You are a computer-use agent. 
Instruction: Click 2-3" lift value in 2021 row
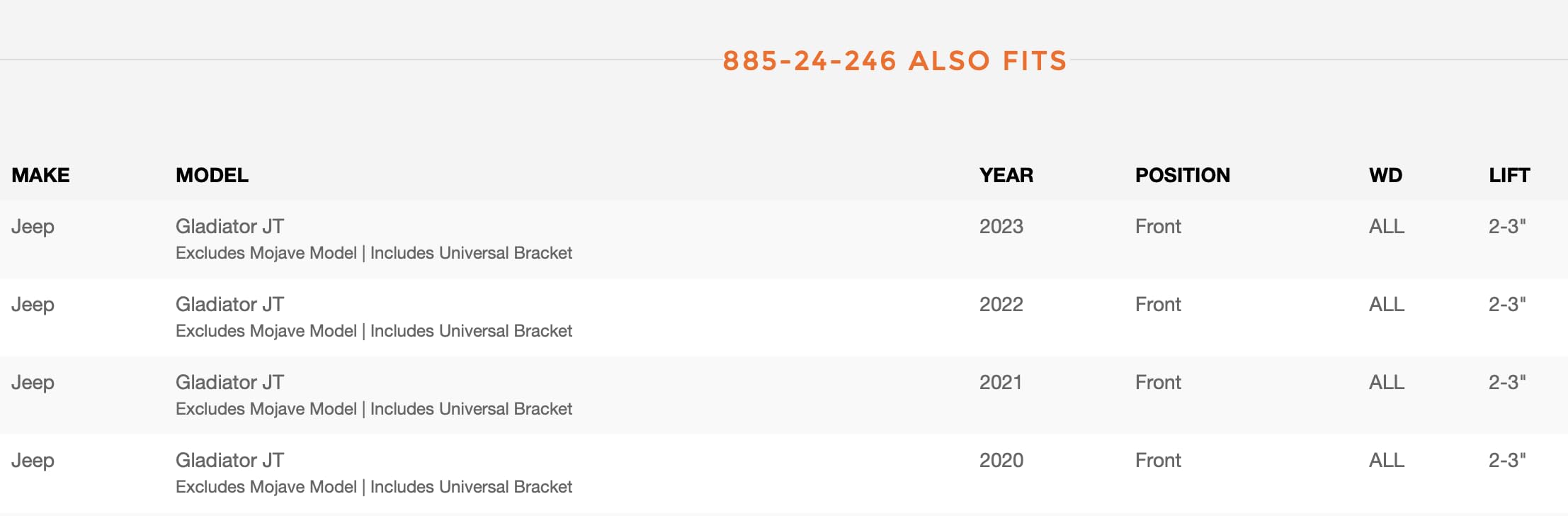pos(1507,383)
